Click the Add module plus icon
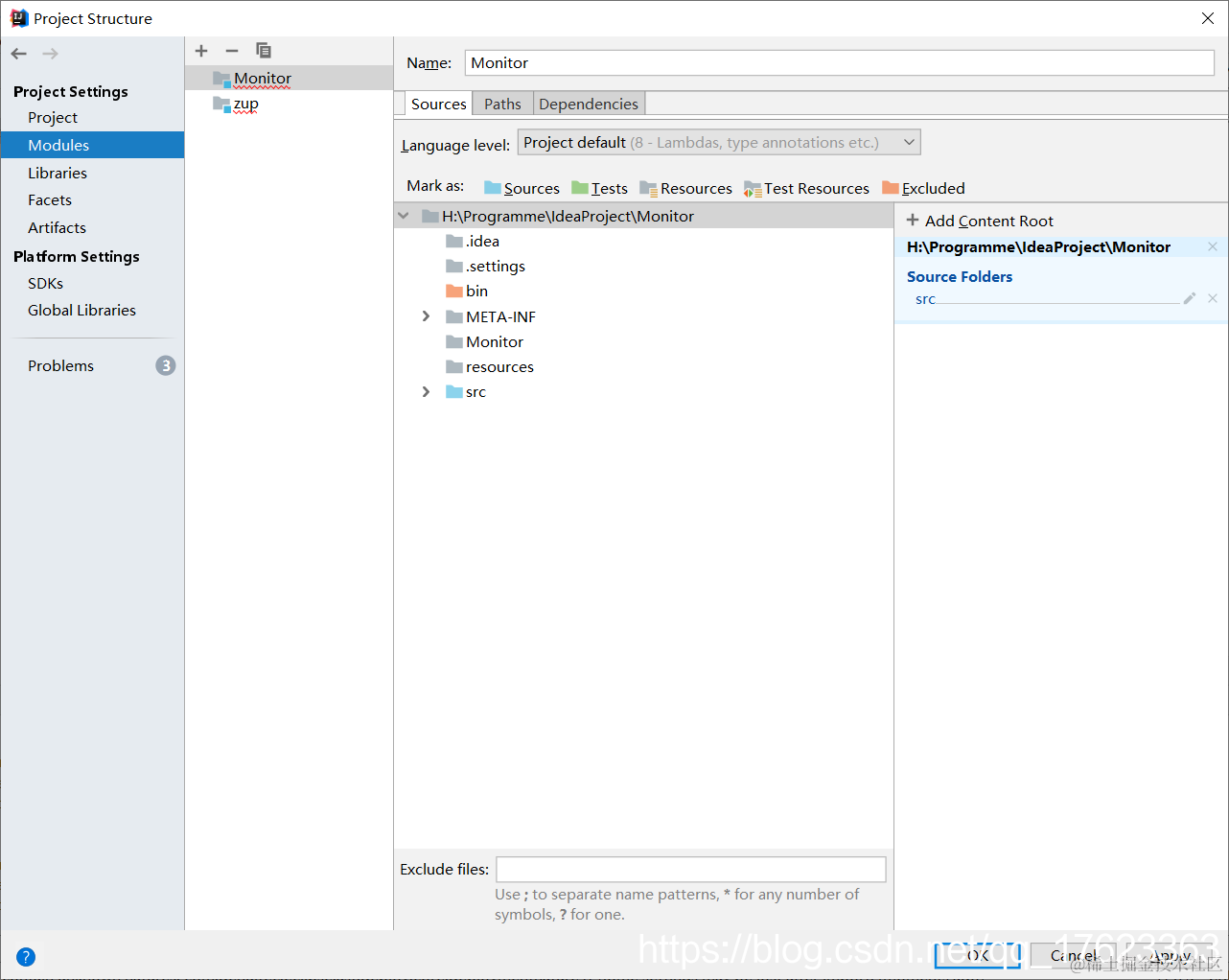 (x=201, y=51)
